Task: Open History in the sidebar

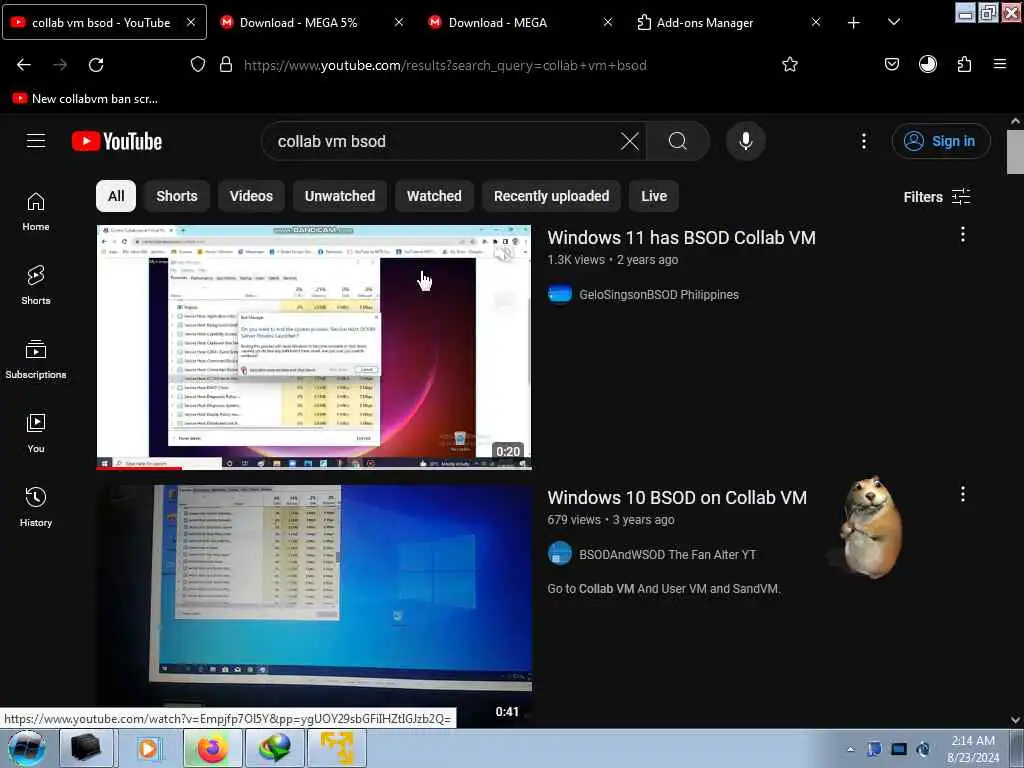Action: (x=36, y=507)
